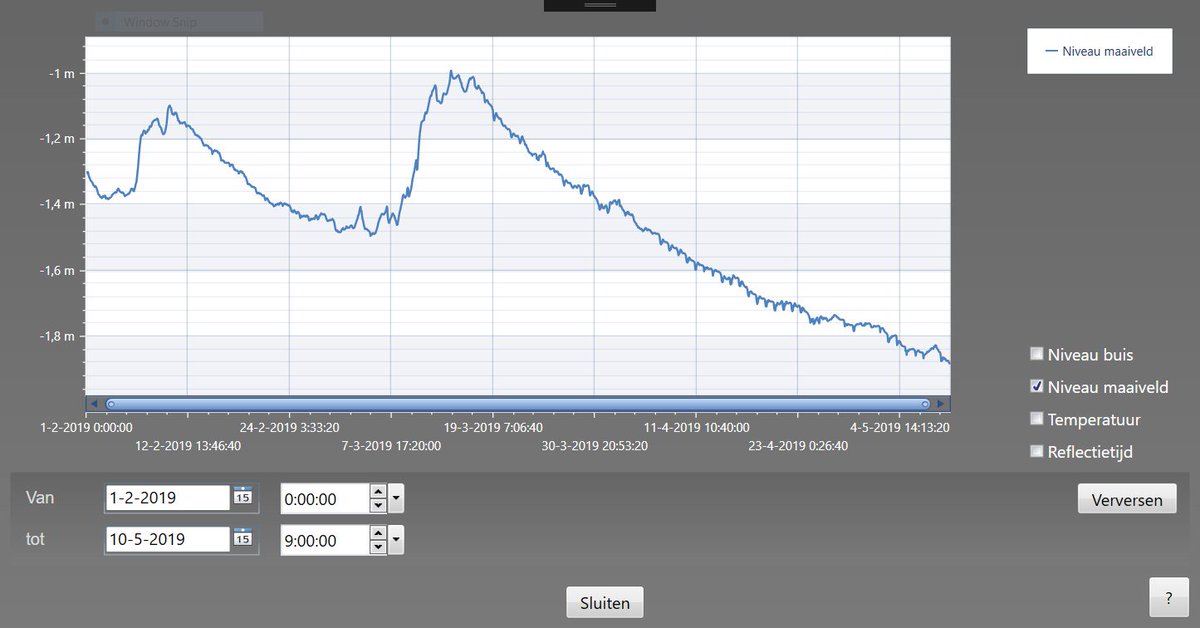Click the Niveau maaiveld legend entry
Image resolution: width=1200 pixels, height=628 pixels.
(1098, 51)
